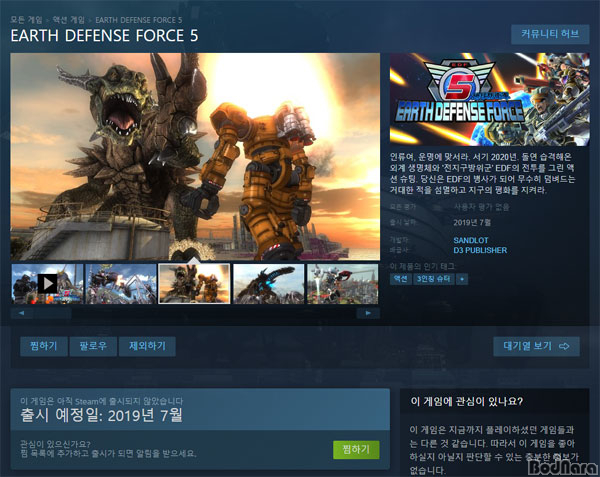Select the city battle screenshot thumbnail
This screenshot has height=477, width=600.
342,283
